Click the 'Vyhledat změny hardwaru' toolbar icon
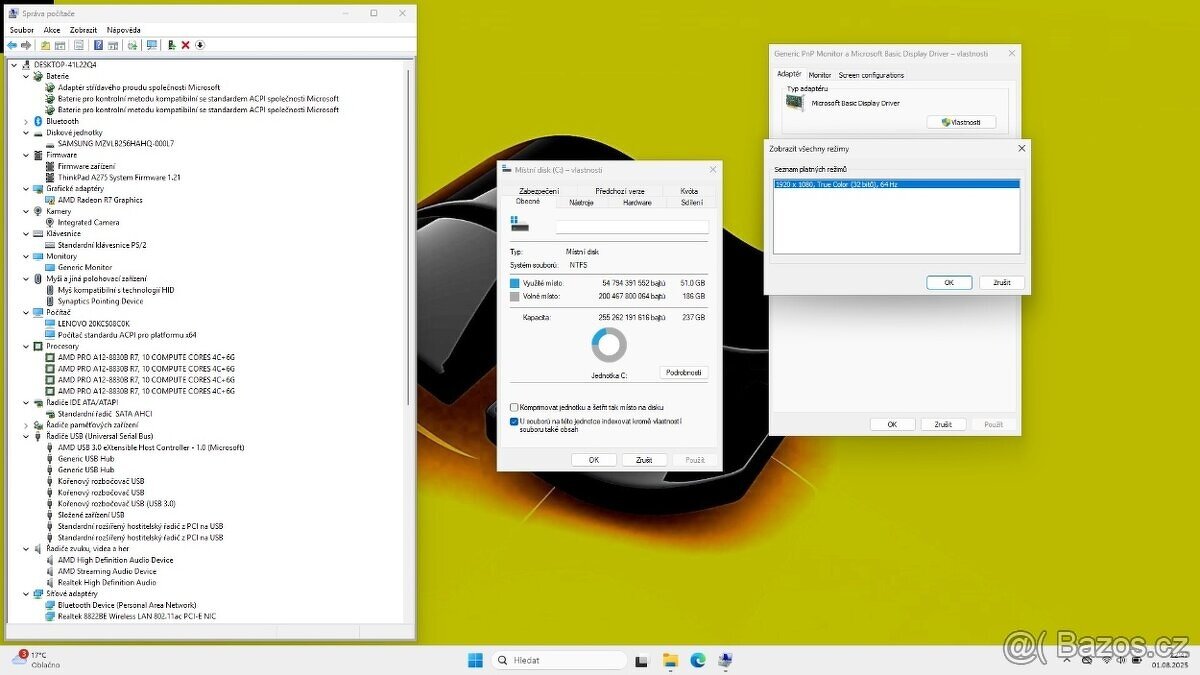1200x675 pixels. pyautogui.click(x=133, y=45)
